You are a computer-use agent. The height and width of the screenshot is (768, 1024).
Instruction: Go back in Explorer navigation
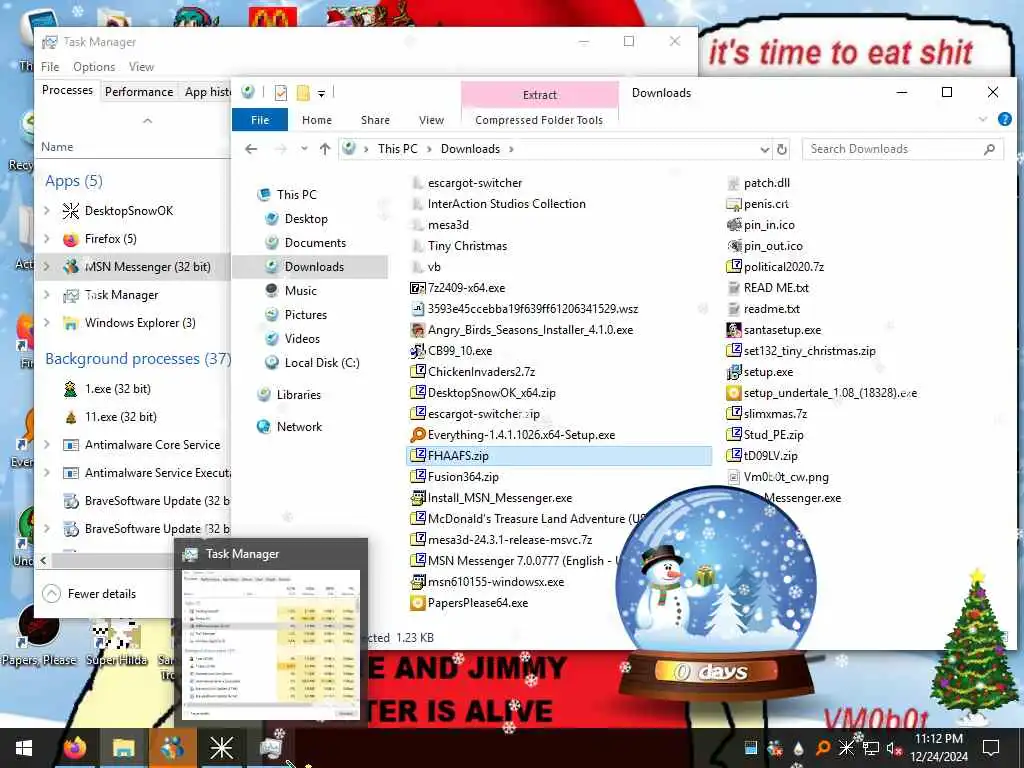coord(251,149)
